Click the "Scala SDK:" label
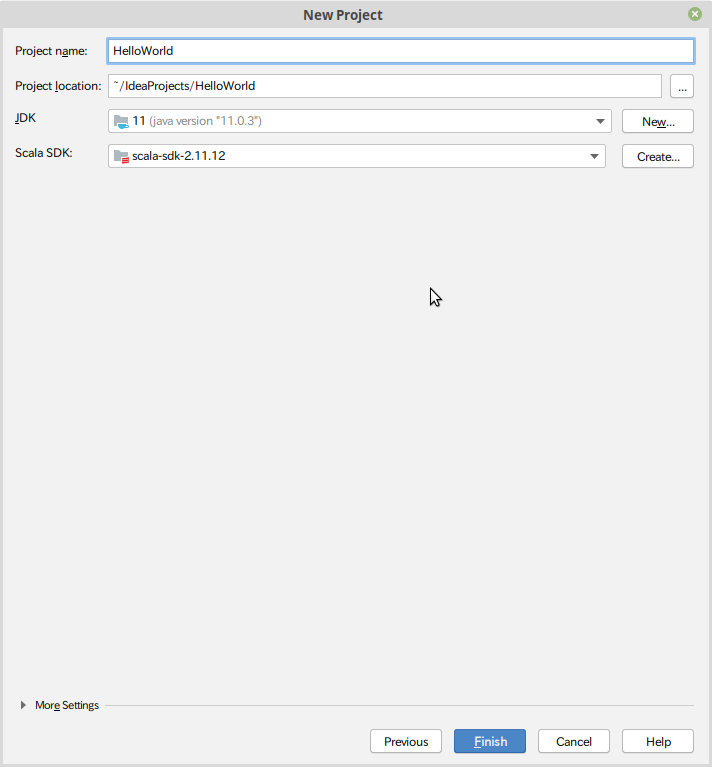Viewport: 712px width, 767px height. coord(44,153)
